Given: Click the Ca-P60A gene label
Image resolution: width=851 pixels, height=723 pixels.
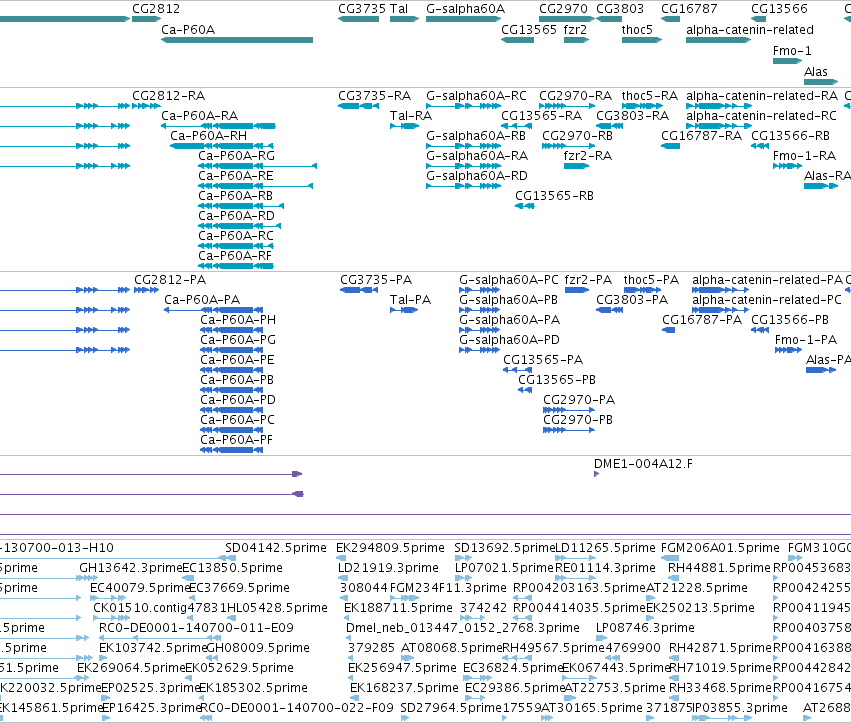Looking at the screenshot, I should (x=188, y=29).
